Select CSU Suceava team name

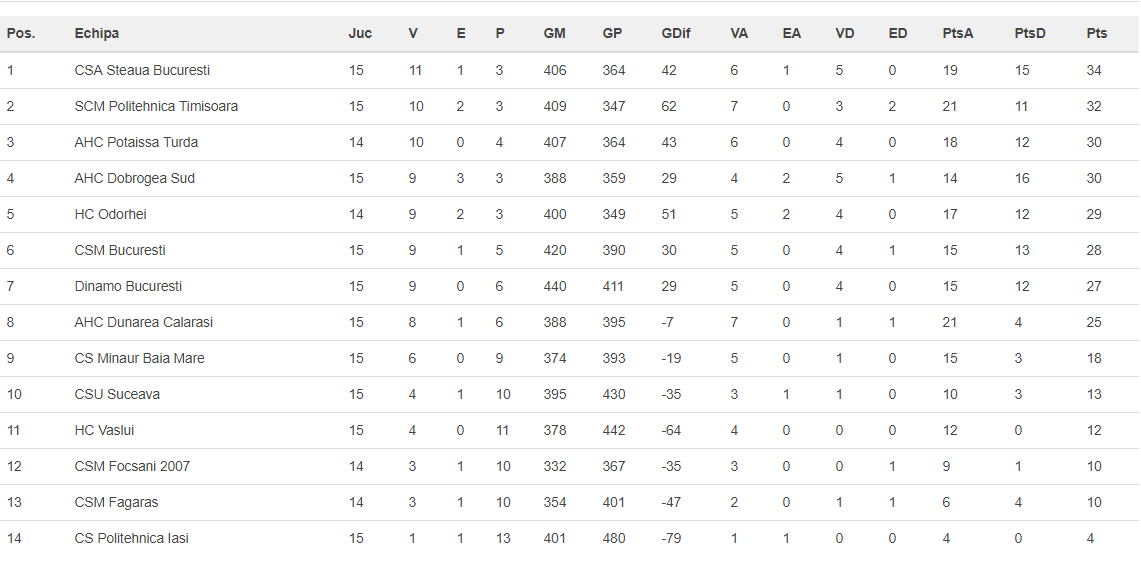[117, 394]
